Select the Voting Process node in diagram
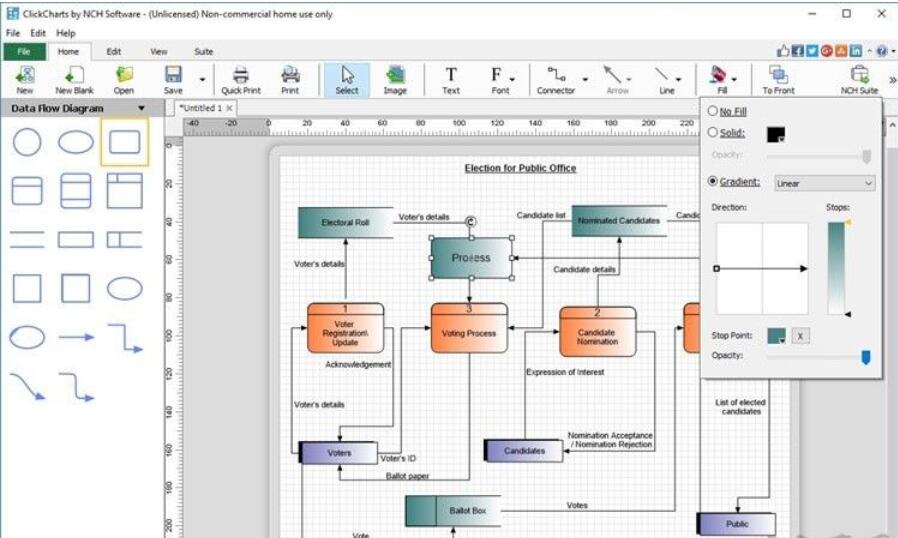The image size is (898, 538). point(469,328)
